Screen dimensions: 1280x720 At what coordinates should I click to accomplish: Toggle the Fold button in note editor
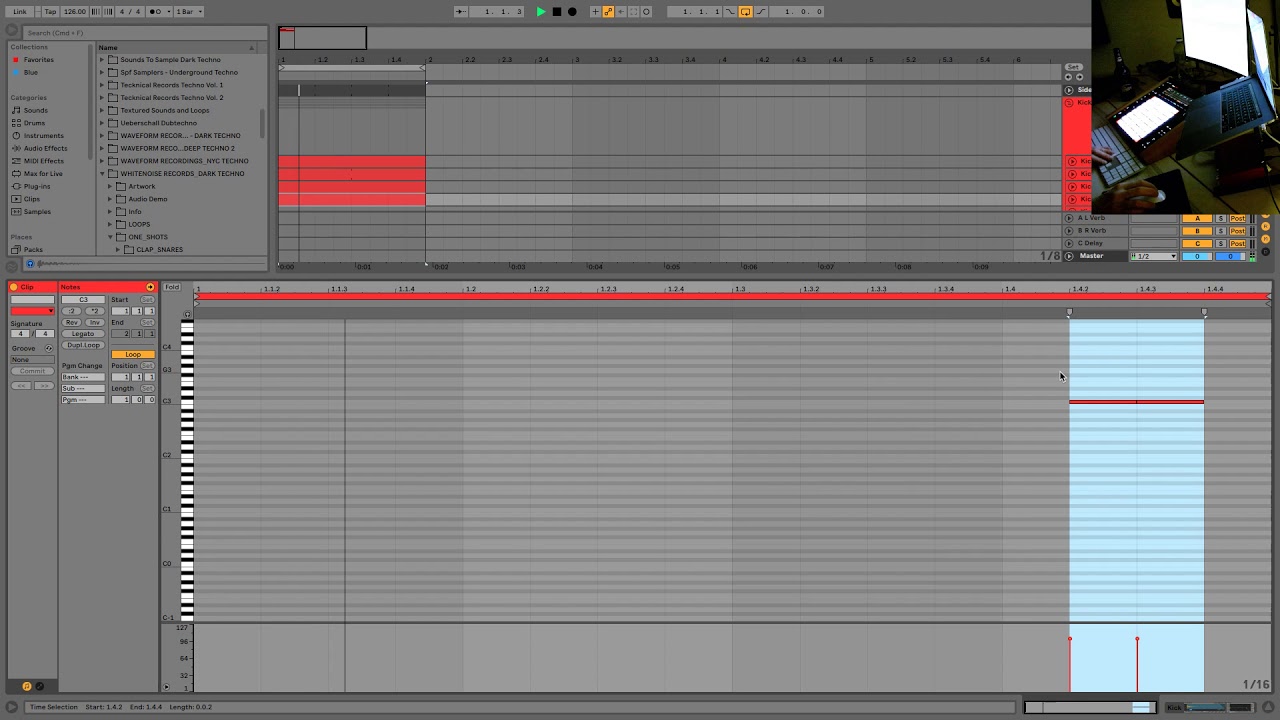point(172,288)
